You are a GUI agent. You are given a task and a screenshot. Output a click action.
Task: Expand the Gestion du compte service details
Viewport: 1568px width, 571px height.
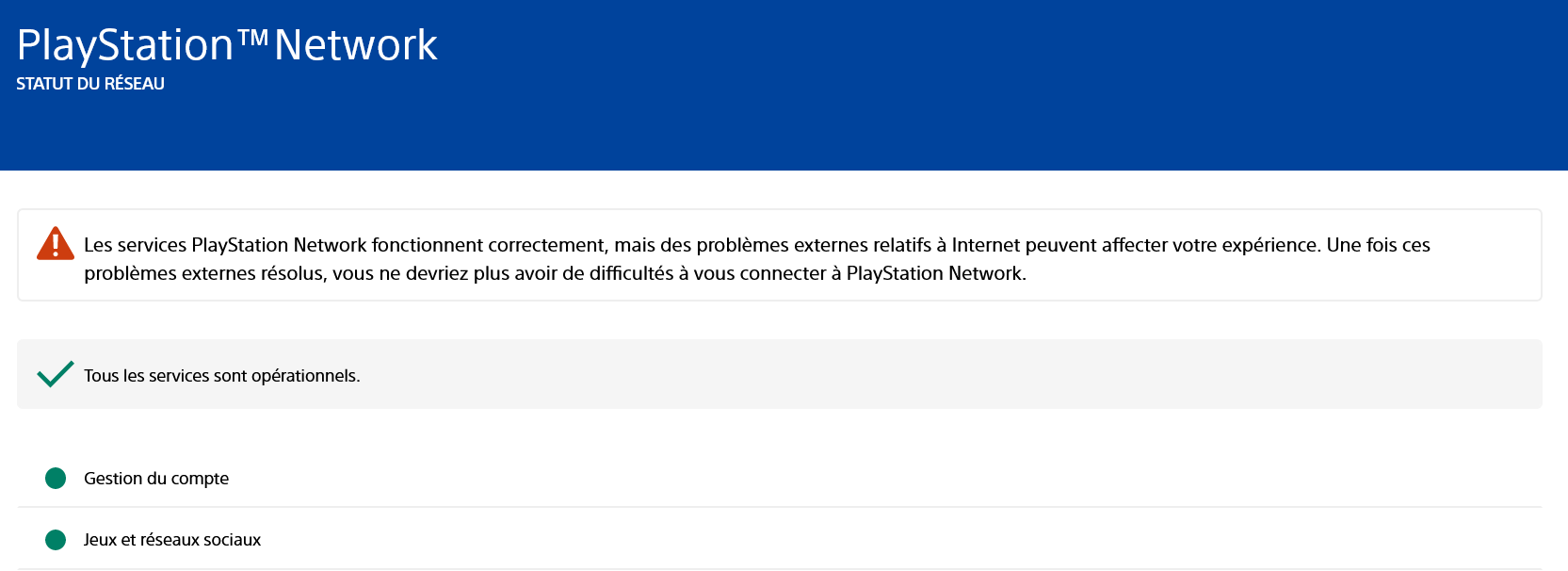(156, 478)
